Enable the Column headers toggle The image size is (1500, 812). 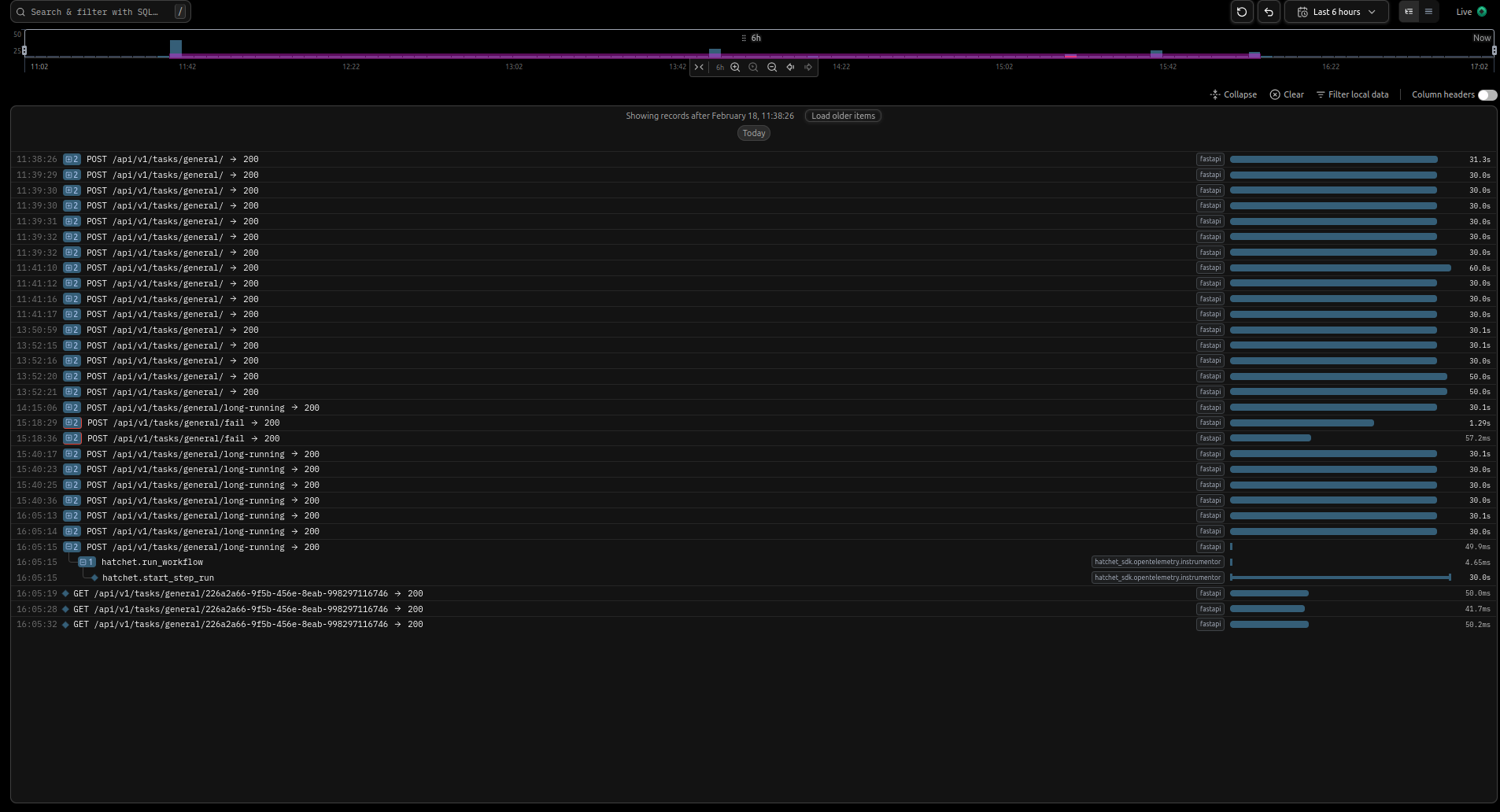coord(1487,94)
